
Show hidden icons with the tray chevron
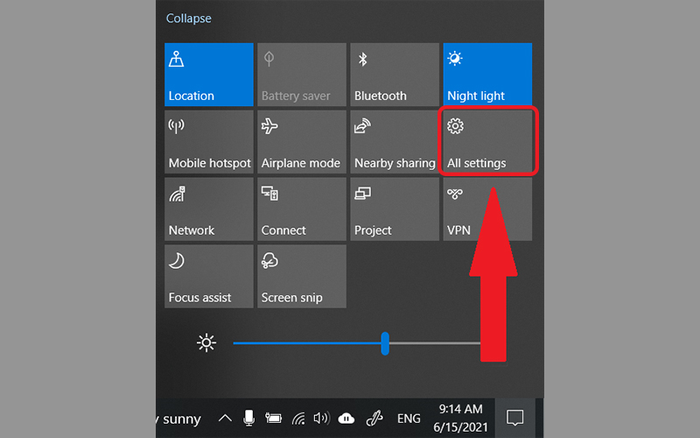point(224,418)
